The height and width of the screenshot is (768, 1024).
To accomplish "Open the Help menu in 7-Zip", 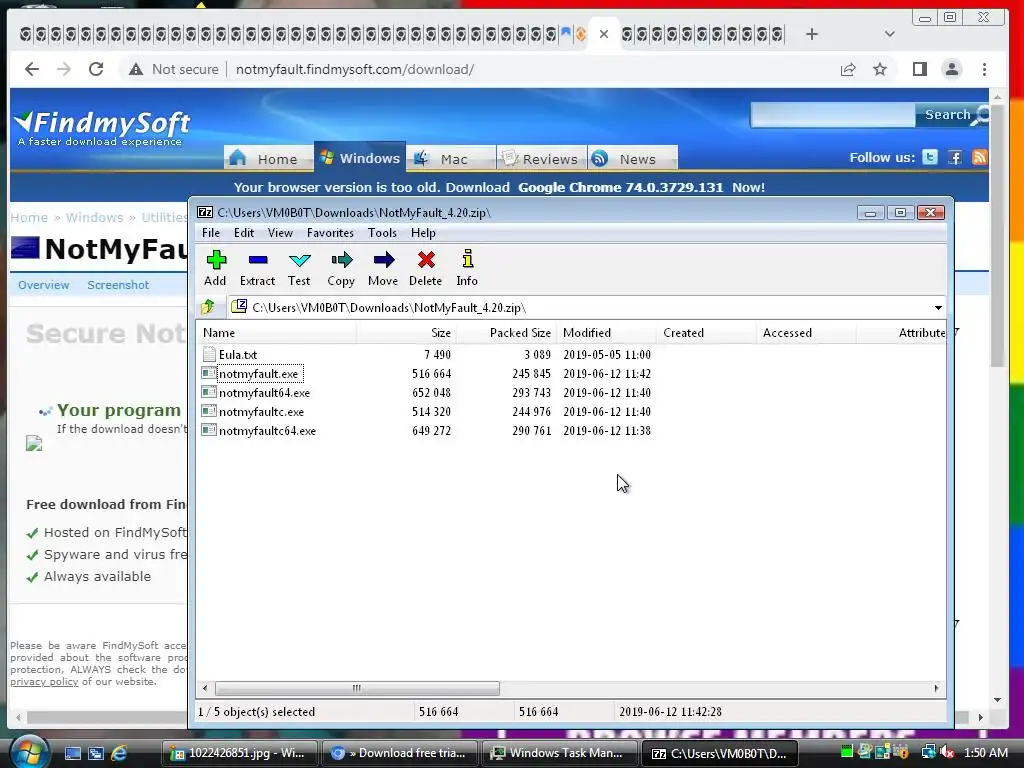I will pos(423,233).
